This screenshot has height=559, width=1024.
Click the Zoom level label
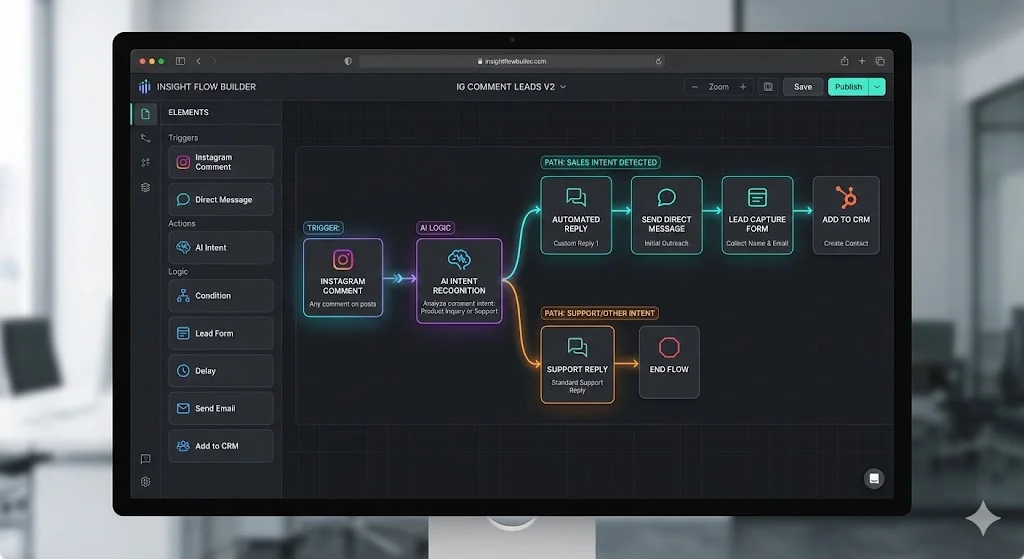pyautogui.click(x=718, y=87)
